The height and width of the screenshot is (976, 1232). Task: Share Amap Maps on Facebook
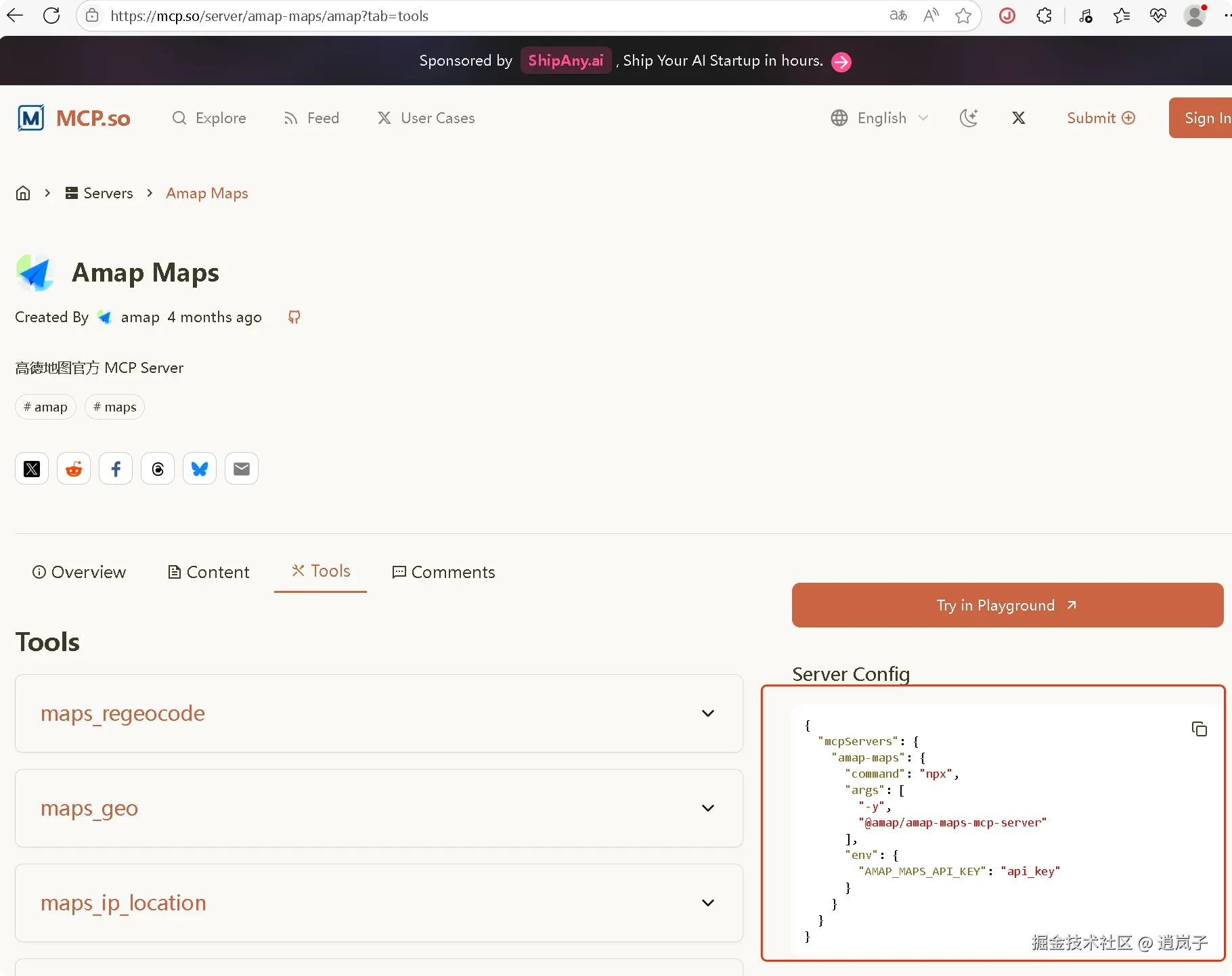(x=116, y=468)
